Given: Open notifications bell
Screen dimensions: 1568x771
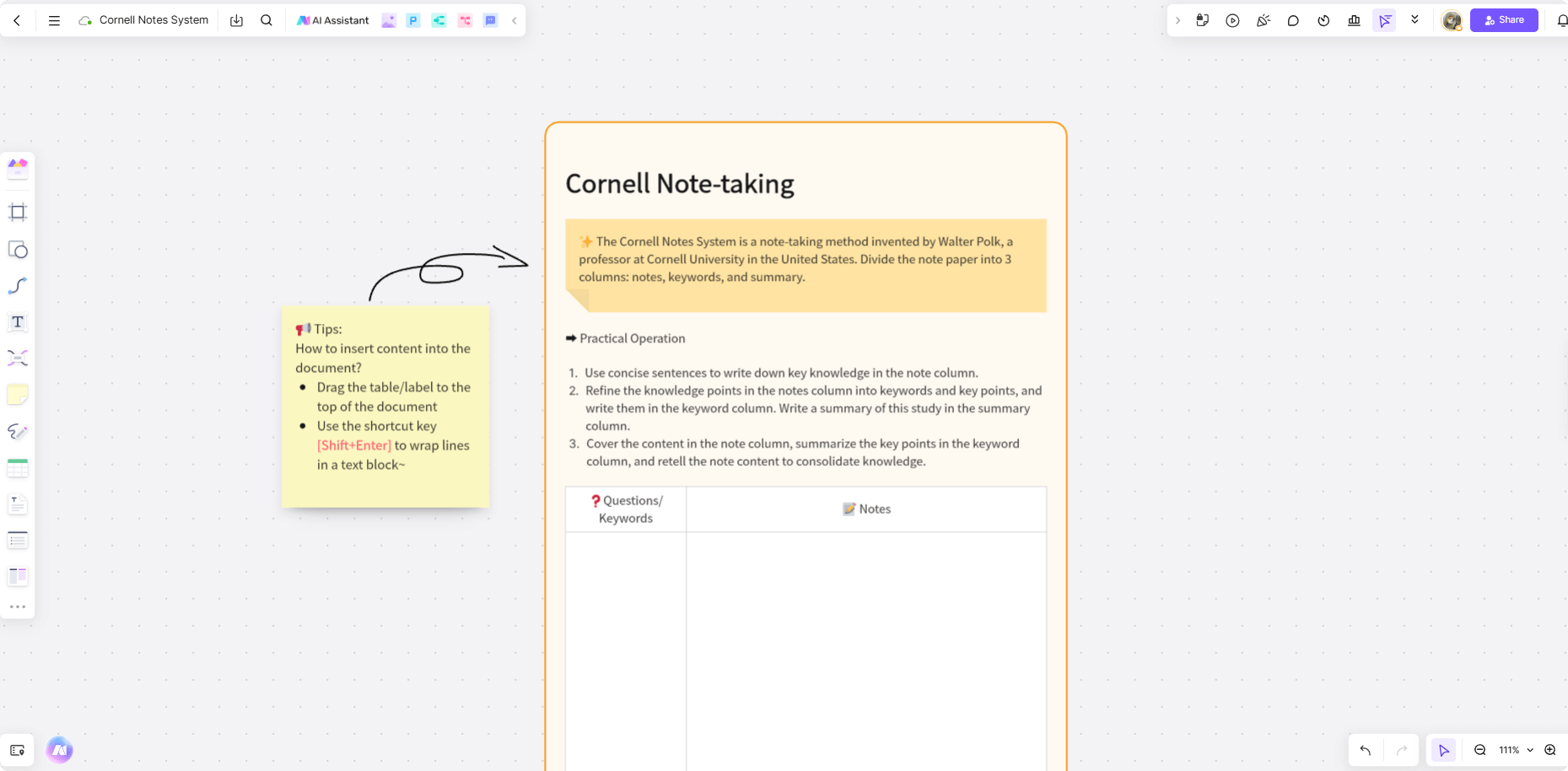Looking at the screenshot, I should click(1561, 20).
